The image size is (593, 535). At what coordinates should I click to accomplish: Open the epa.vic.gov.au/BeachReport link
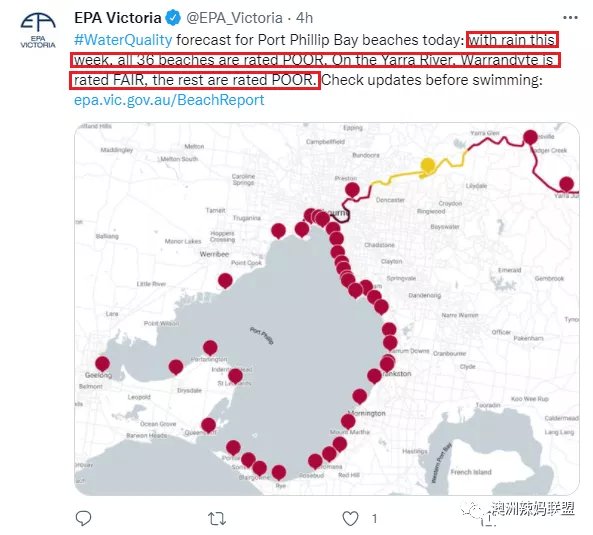169,100
